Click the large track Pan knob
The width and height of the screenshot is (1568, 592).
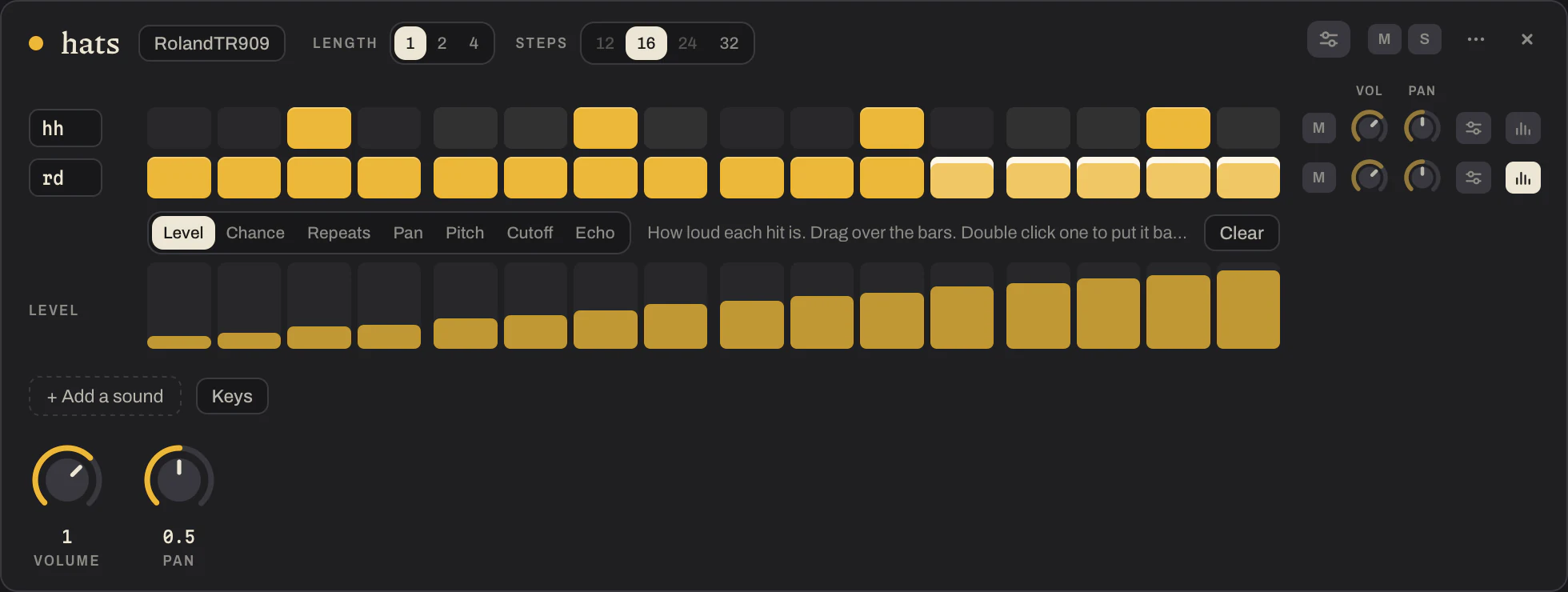click(x=179, y=479)
